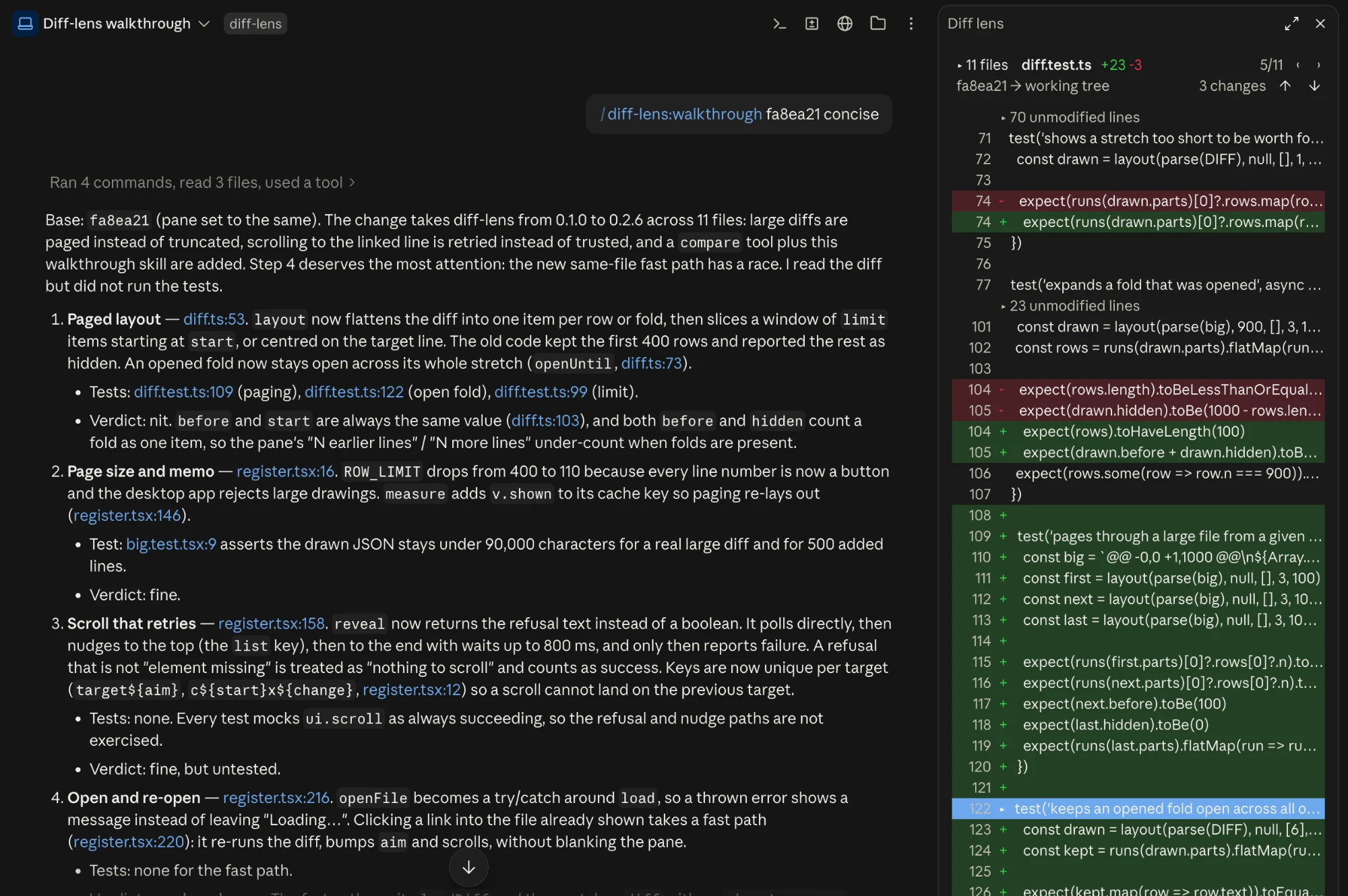Click removed line 104 toBeLessThanOrEqual

[x=1138, y=389]
